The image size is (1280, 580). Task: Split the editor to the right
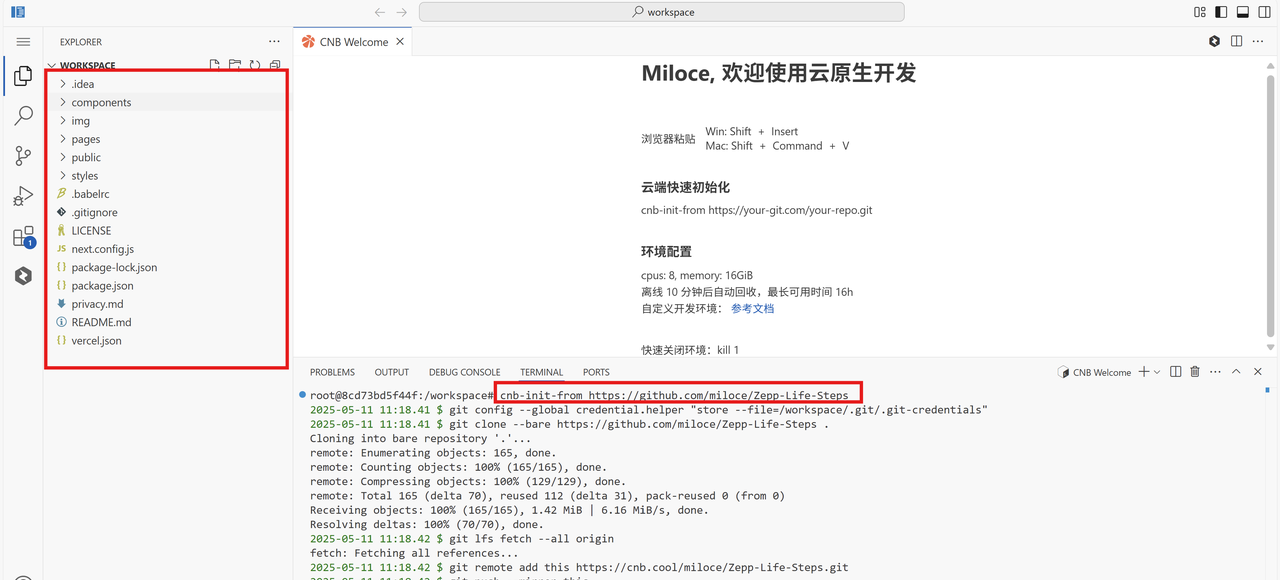[x=1237, y=42]
